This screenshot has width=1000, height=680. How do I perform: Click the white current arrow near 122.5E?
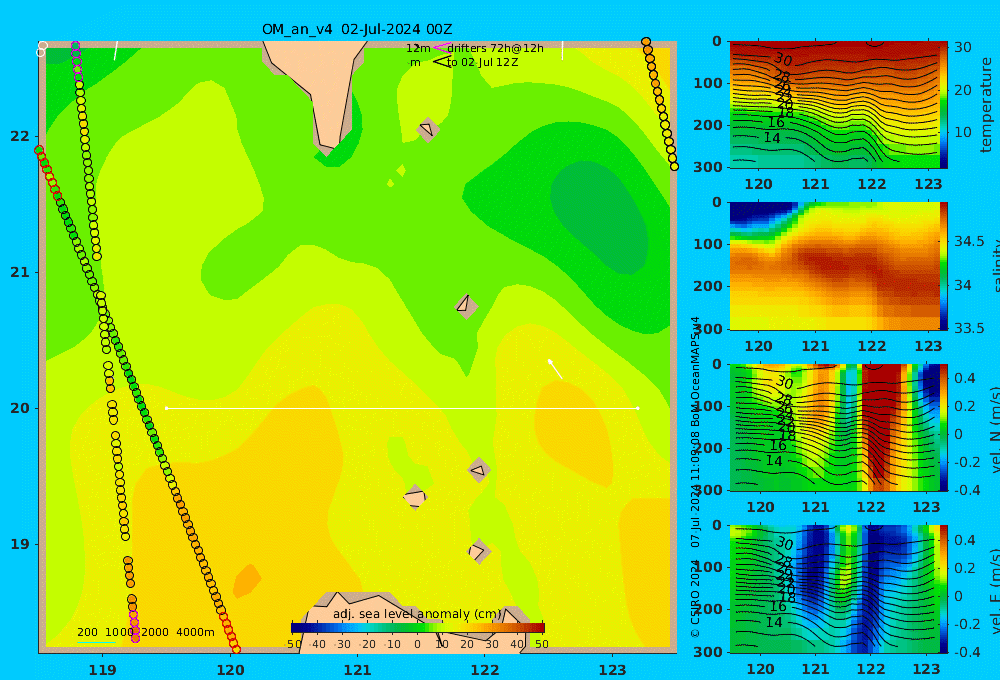pos(555,369)
